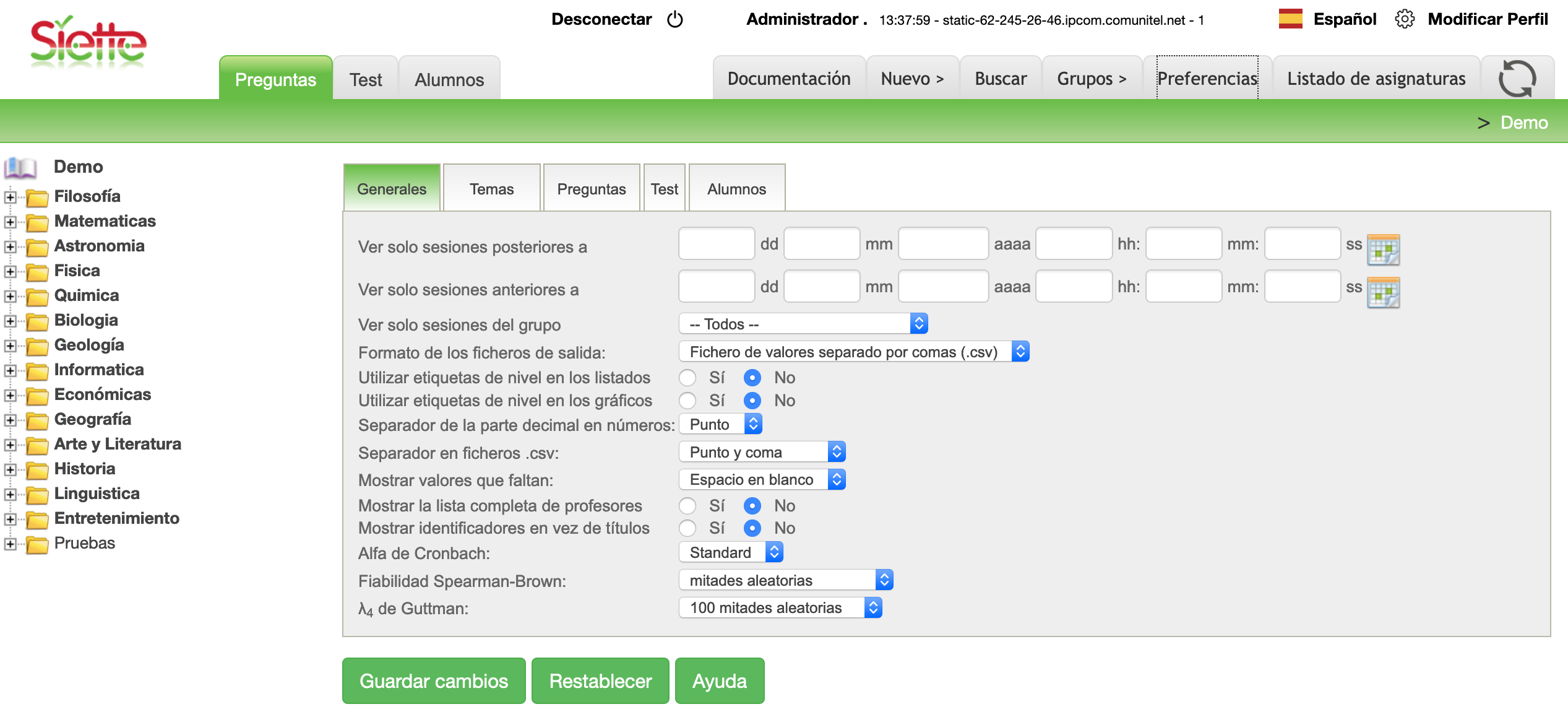Click the Demo book icon in sidebar
This screenshot has height=717, width=1568.
[x=20, y=167]
